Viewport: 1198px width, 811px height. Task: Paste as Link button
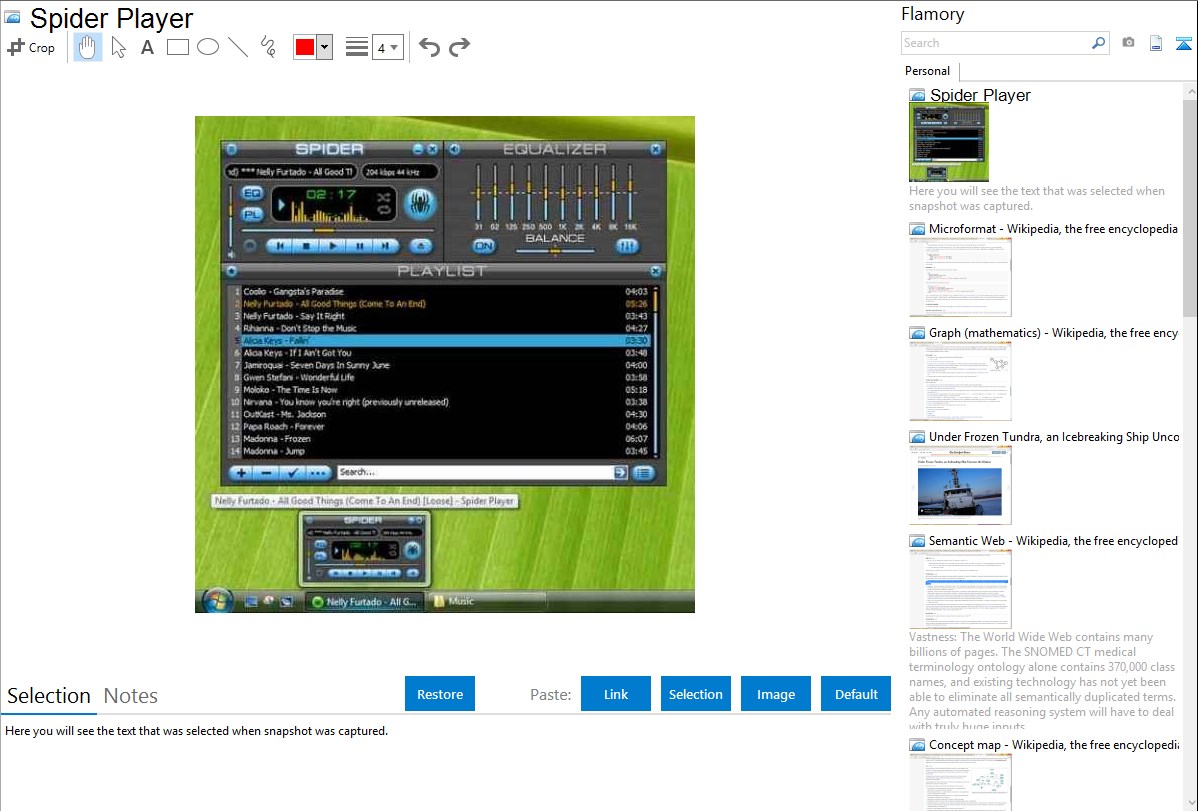click(616, 694)
